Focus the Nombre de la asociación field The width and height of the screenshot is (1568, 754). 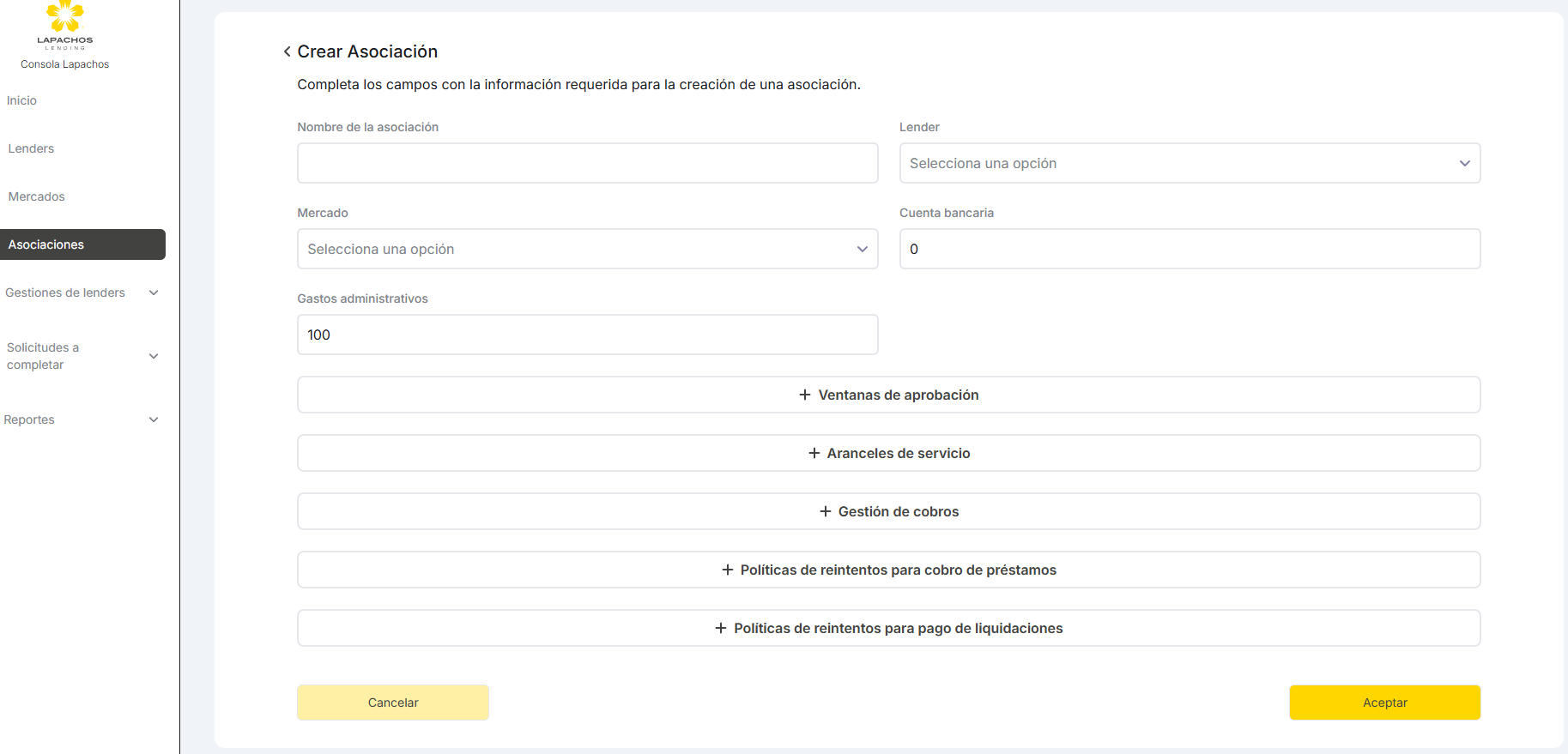coord(587,163)
